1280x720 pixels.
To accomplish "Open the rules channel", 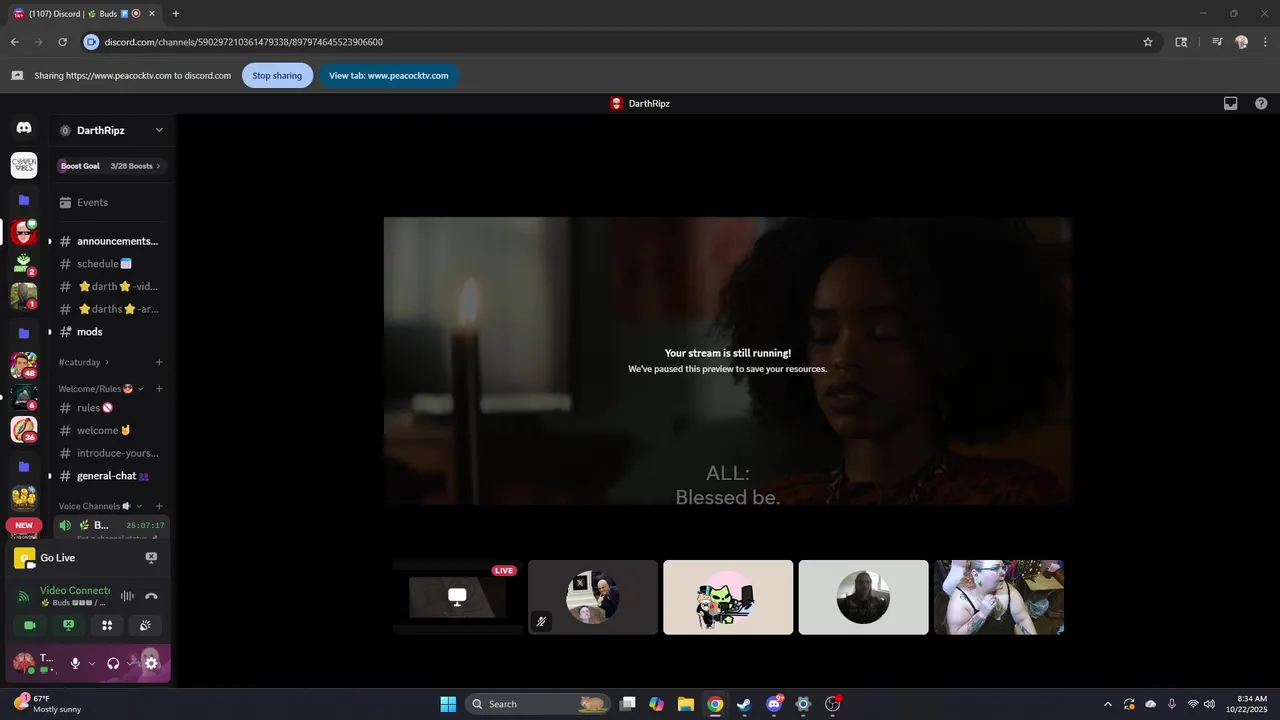I will click(110, 408).
